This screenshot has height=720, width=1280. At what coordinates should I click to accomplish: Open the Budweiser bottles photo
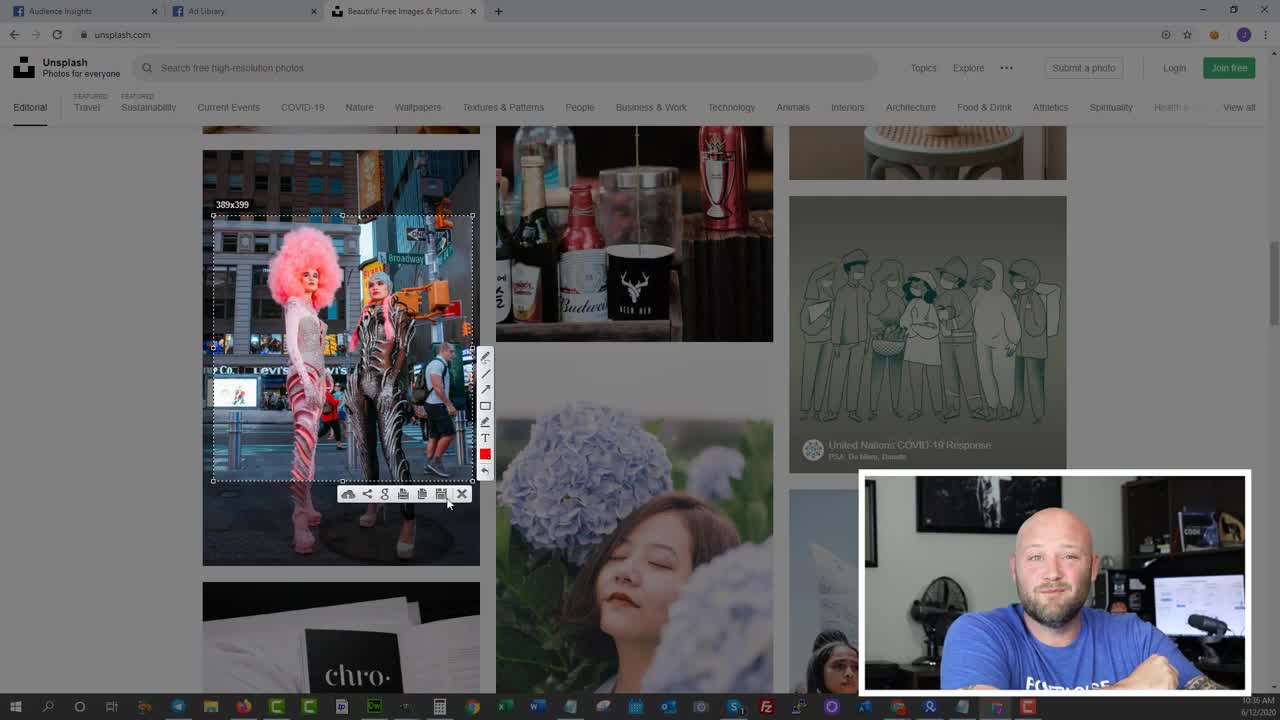click(x=634, y=233)
